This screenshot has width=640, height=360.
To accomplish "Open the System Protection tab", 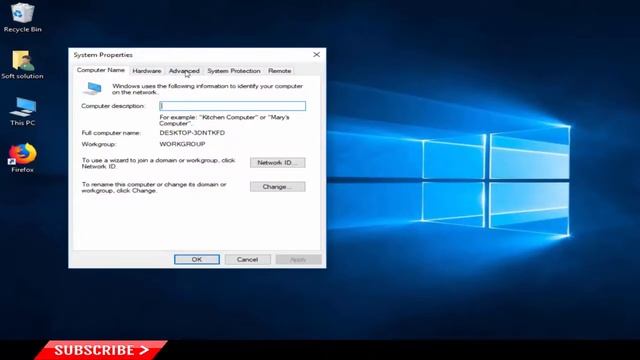I will pos(233,71).
